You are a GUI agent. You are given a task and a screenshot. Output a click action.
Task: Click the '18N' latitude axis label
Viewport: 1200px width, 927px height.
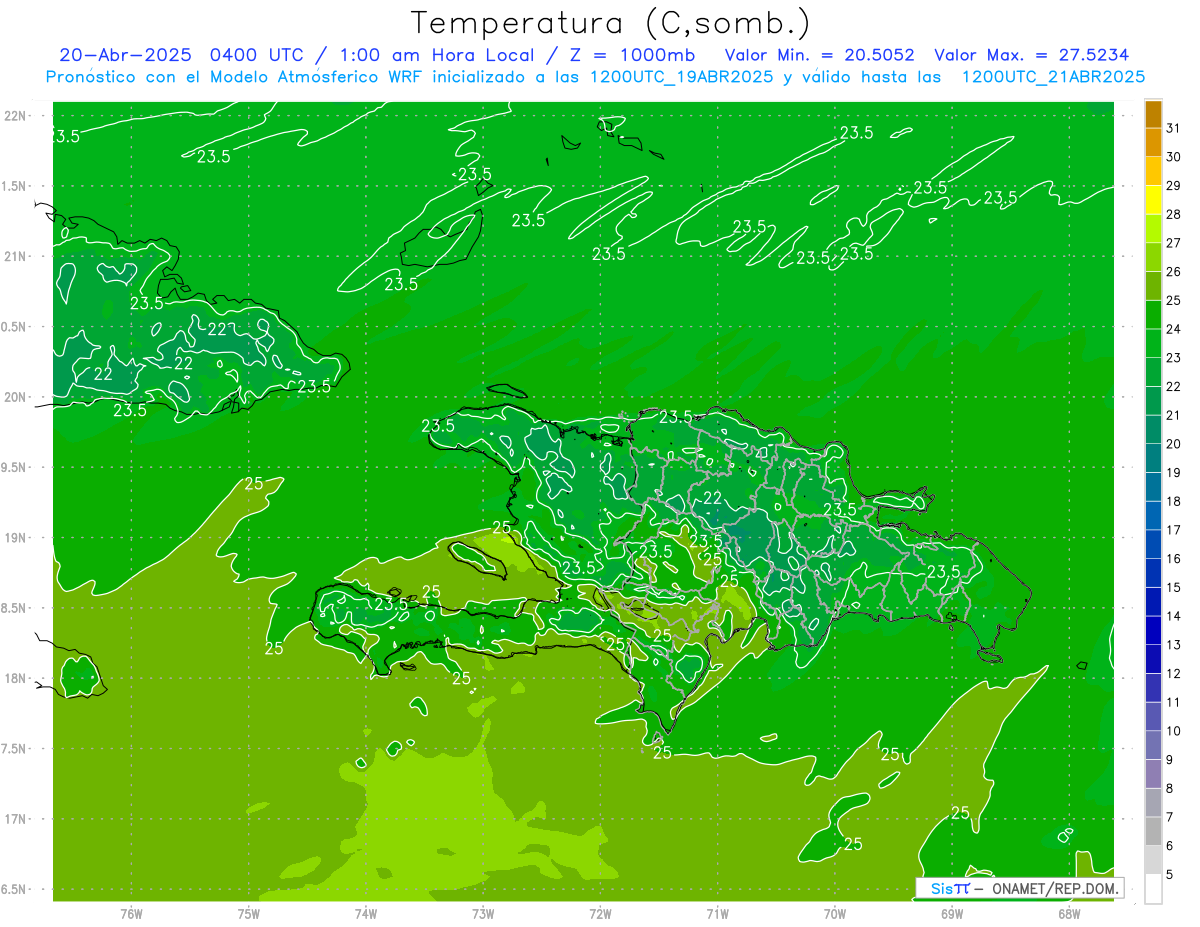click(x=16, y=678)
